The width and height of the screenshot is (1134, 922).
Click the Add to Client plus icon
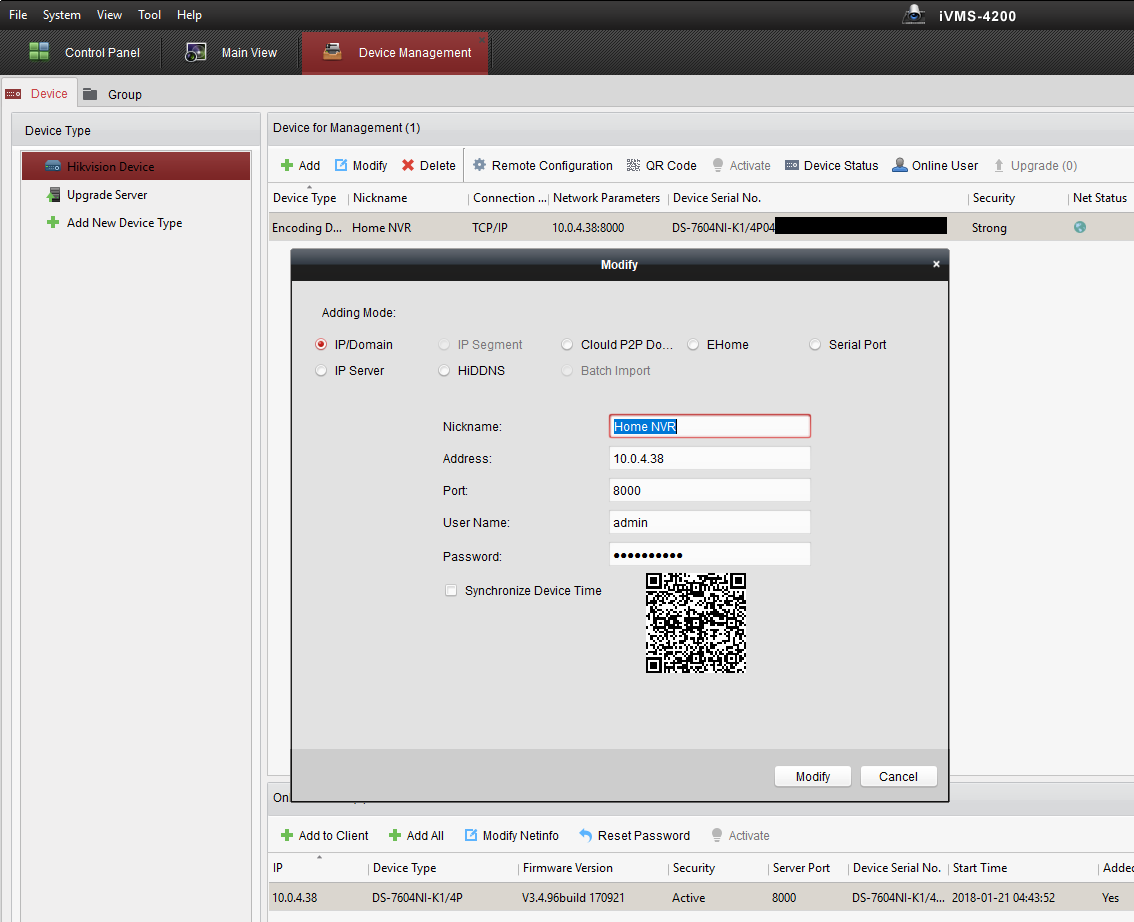point(287,836)
